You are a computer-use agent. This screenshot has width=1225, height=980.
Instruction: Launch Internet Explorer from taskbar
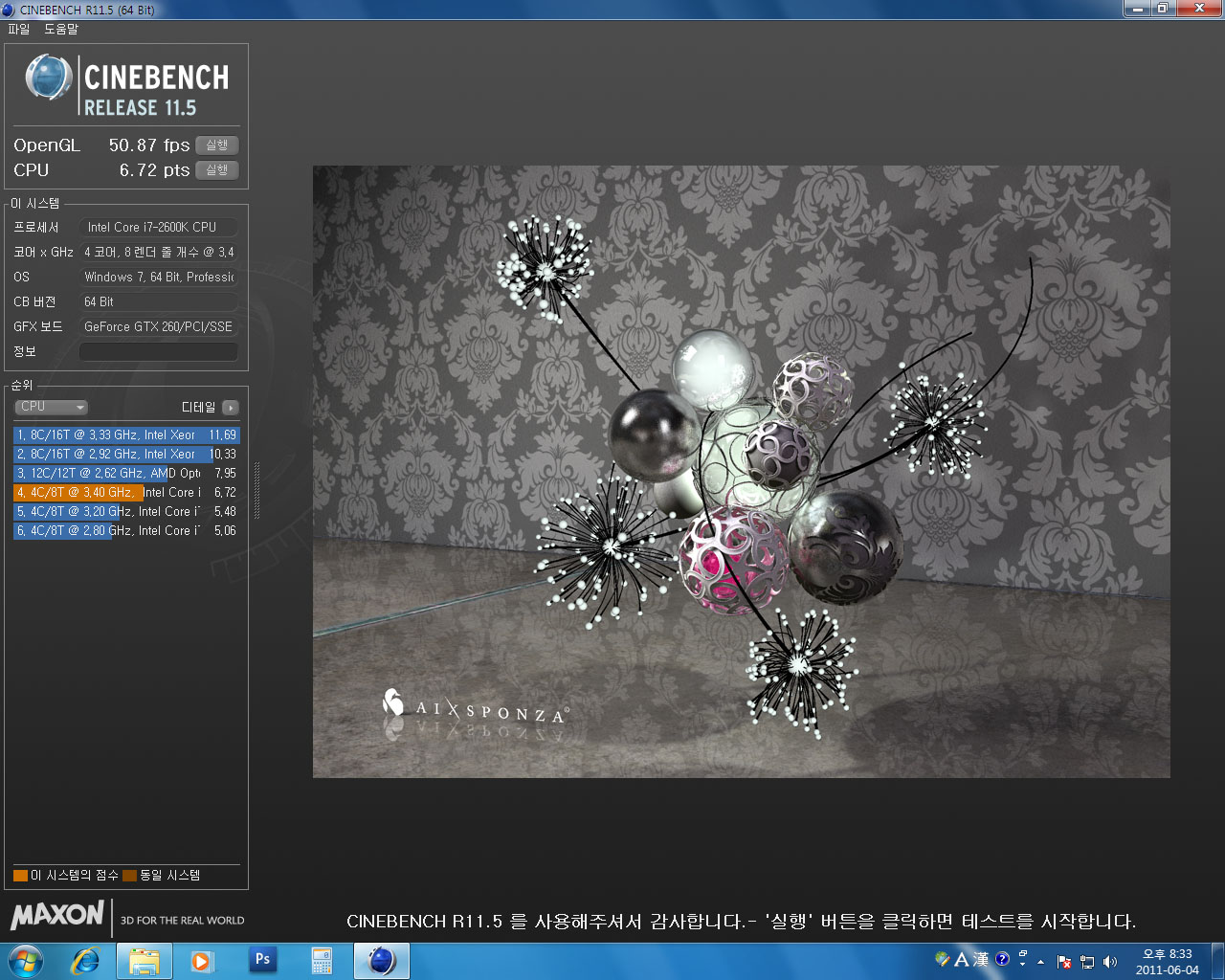tap(86, 961)
